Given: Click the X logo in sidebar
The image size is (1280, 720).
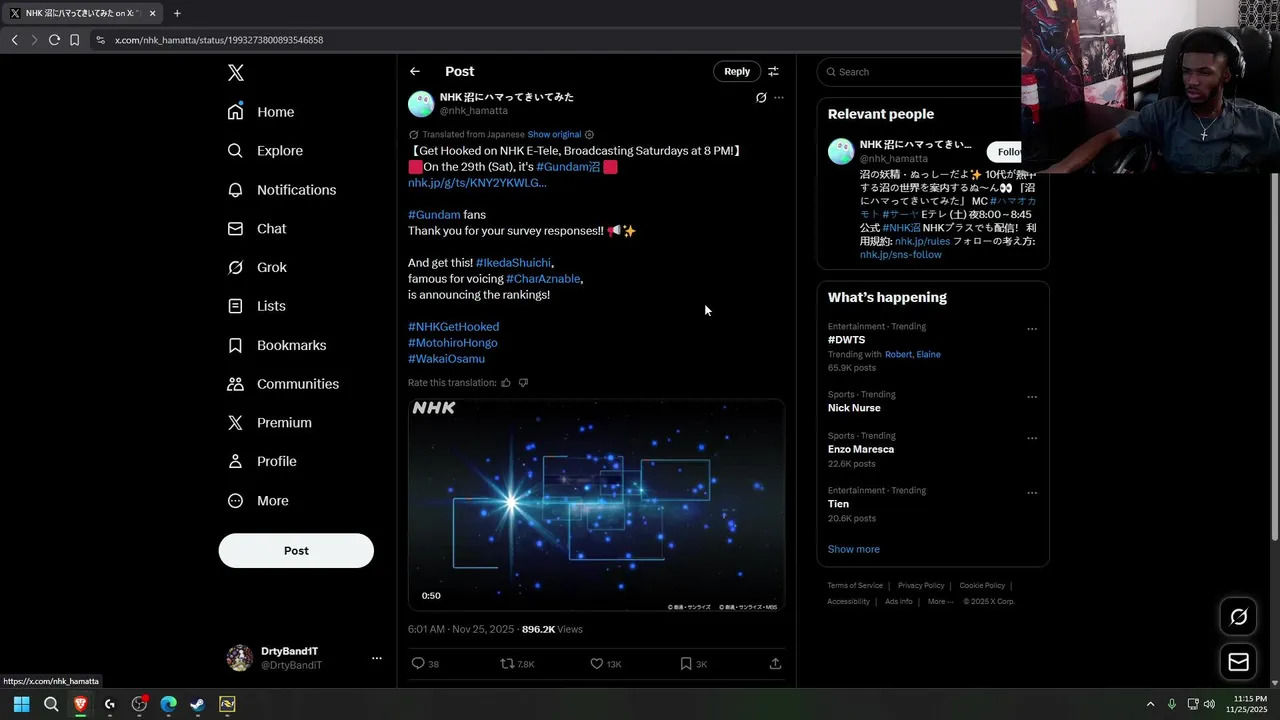Looking at the screenshot, I should coord(235,72).
